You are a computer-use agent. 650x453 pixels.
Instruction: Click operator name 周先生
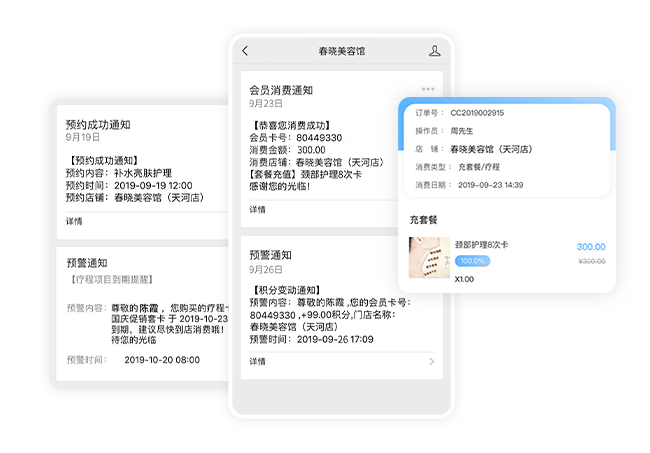pyautogui.click(x=463, y=131)
